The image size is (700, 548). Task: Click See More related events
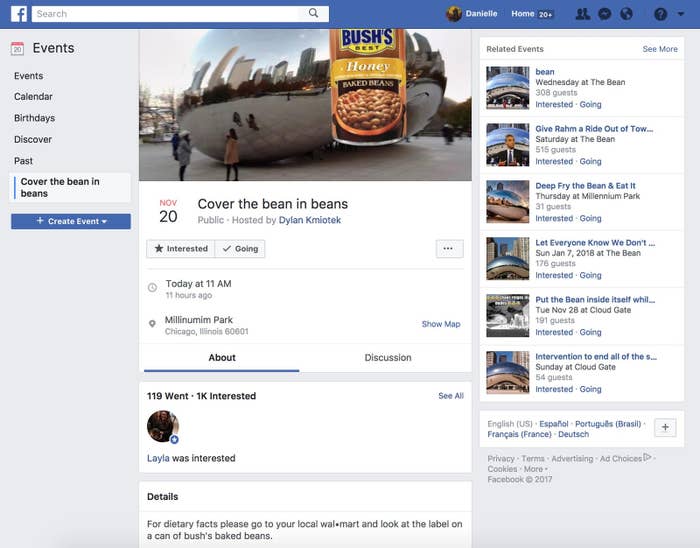660,49
